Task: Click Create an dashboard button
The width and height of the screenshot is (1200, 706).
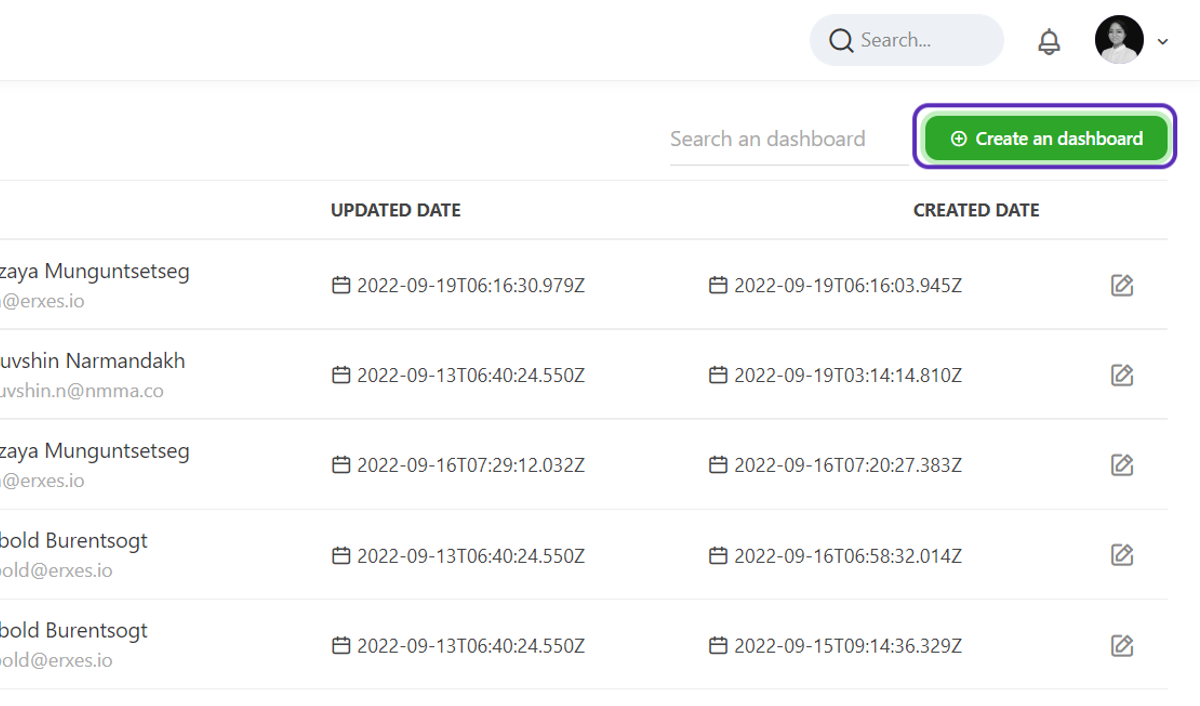Action: coord(1046,138)
